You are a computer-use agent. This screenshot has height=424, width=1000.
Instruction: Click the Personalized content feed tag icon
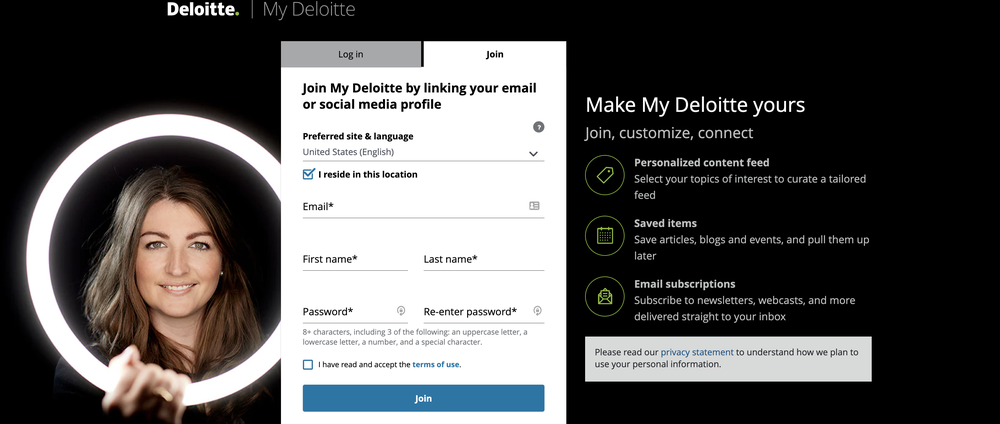(604, 176)
